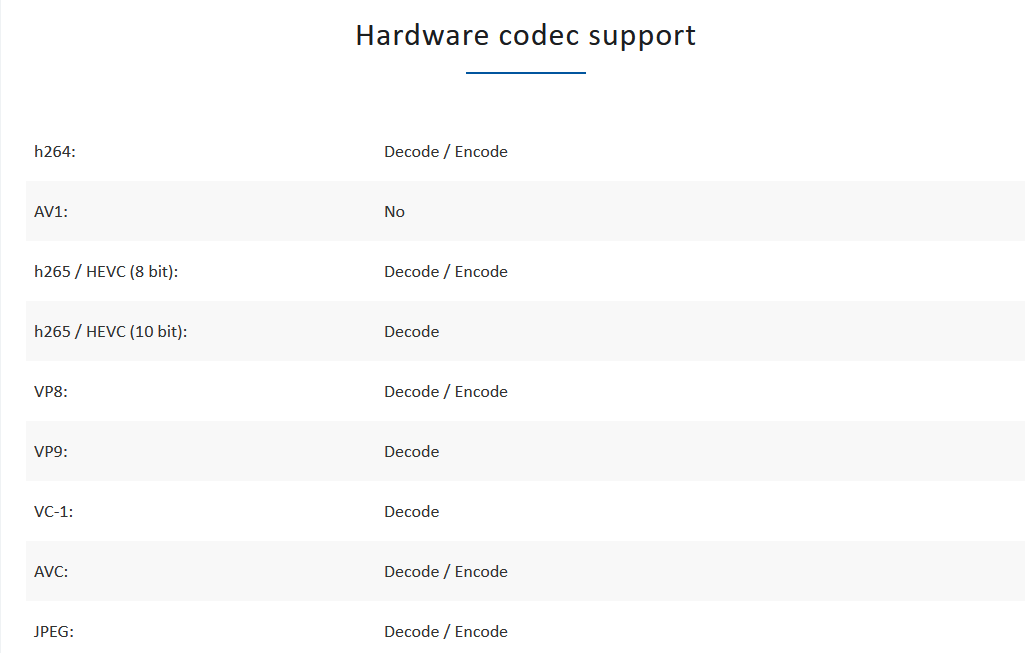Click the "No" value for AV1
The height and width of the screenshot is (653, 1025).
pyautogui.click(x=395, y=212)
